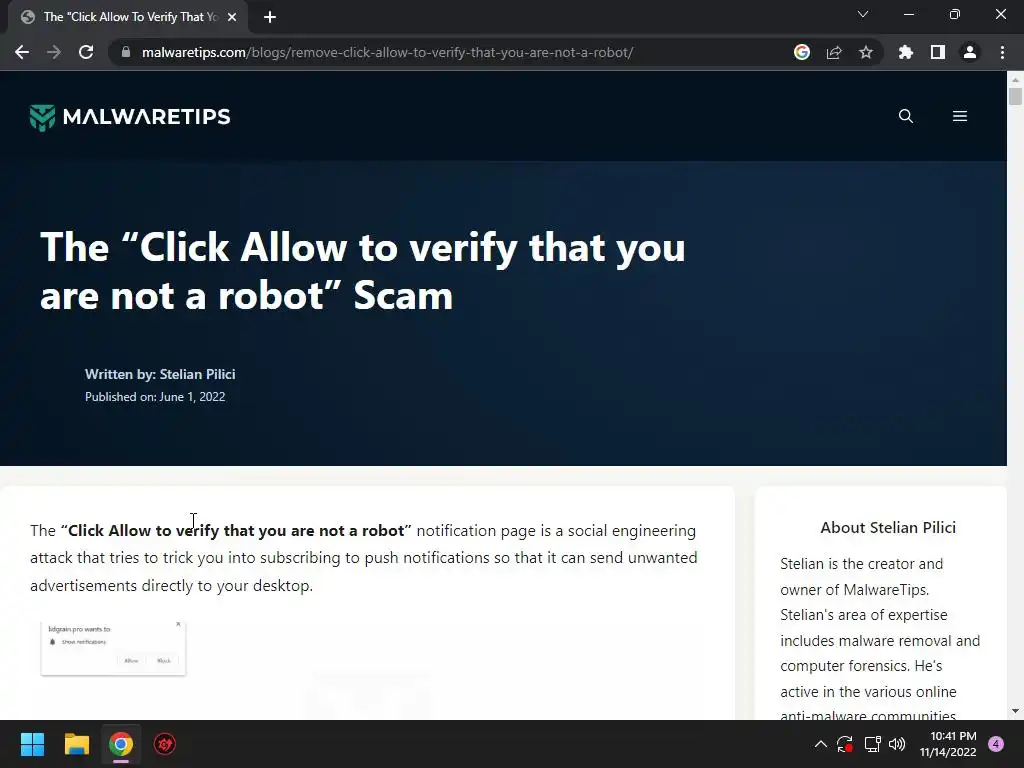This screenshot has height=768, width=1024.
Task: Reload the current page
Action: [x=86, y=52]
